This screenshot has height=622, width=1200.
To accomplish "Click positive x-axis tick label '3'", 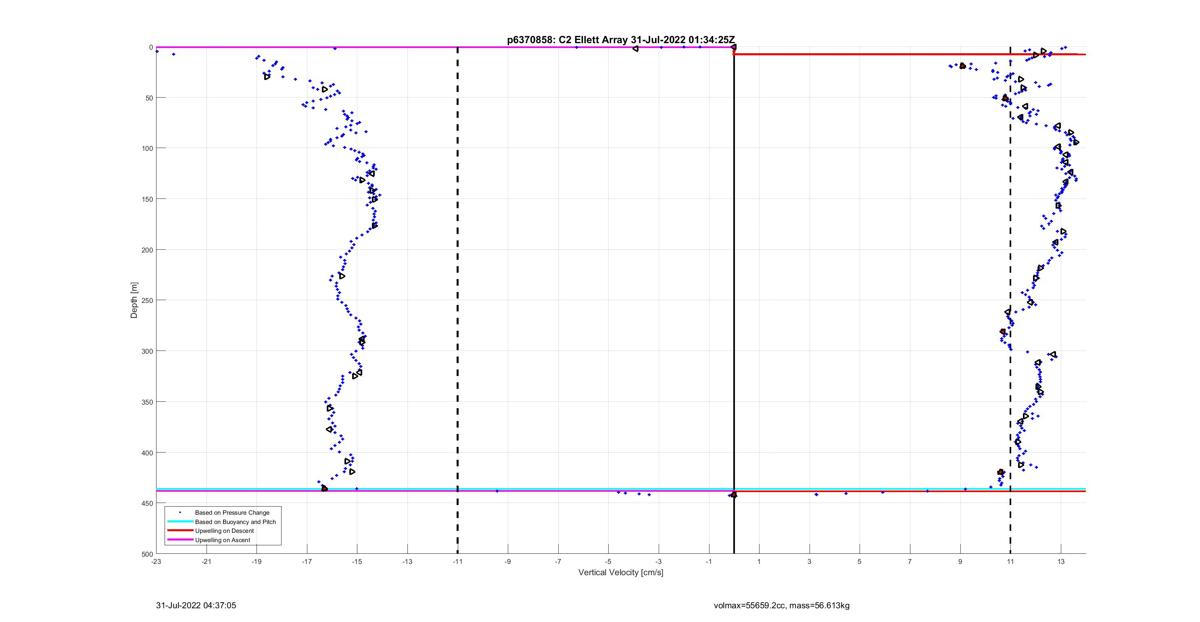I will 810,562.
